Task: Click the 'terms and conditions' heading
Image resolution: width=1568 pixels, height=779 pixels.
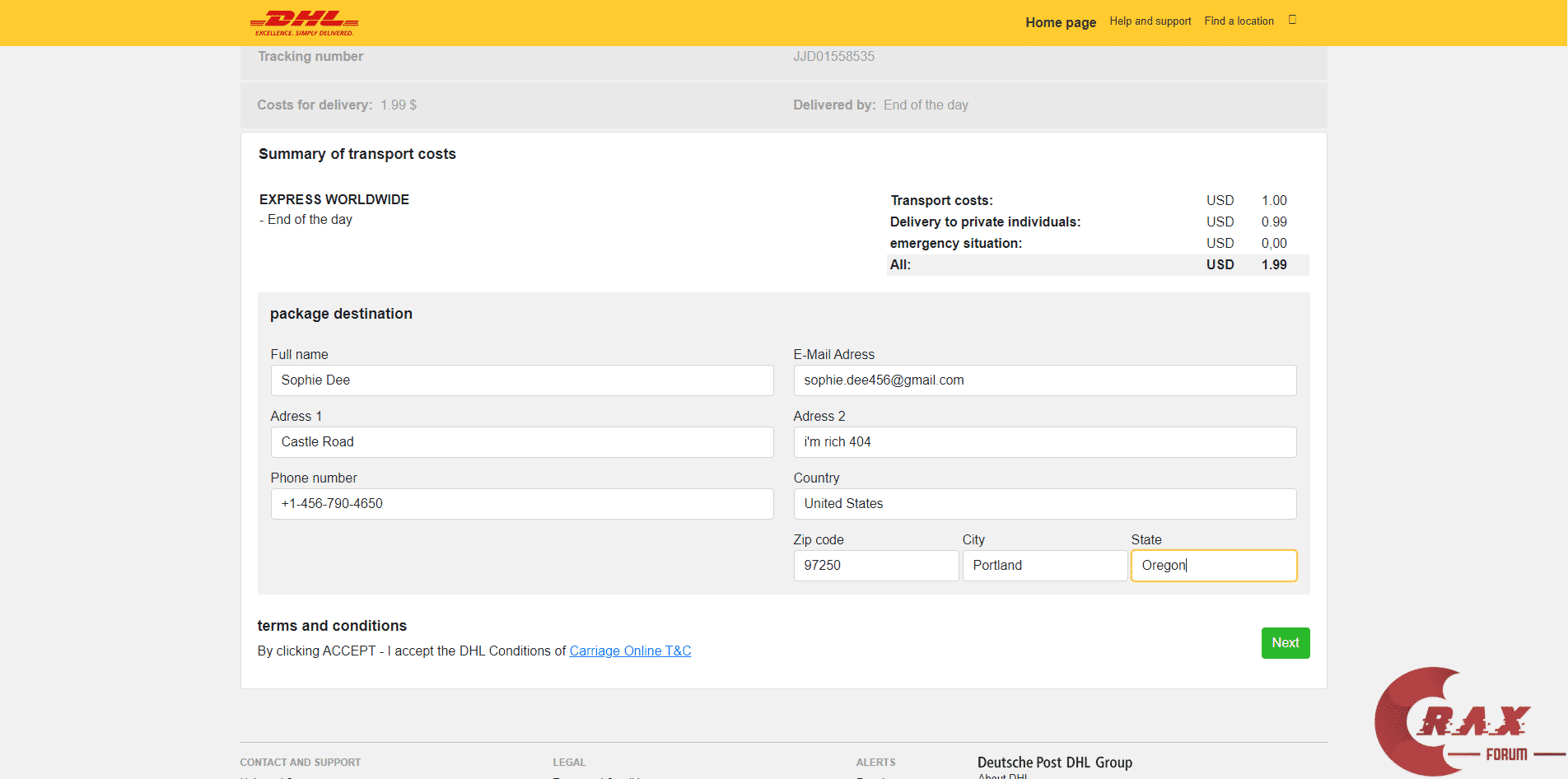Action: pyautogui.click(x=332, y=626)
